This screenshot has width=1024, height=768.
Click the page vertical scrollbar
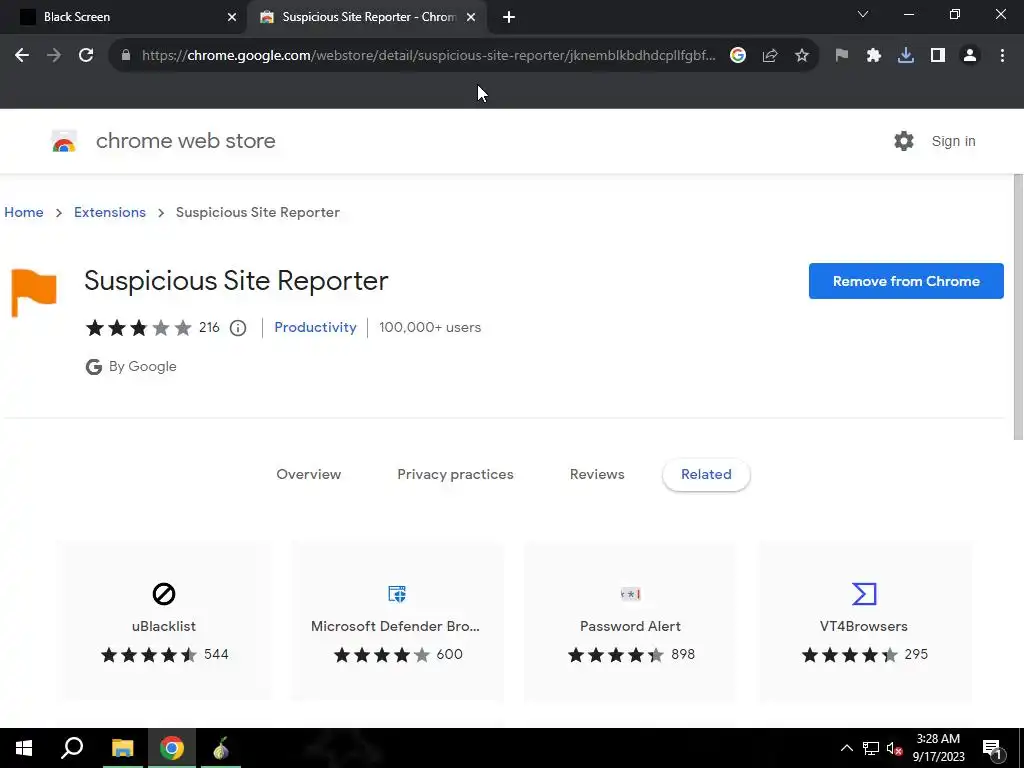pyautogui.click(x=1017, y=307)
